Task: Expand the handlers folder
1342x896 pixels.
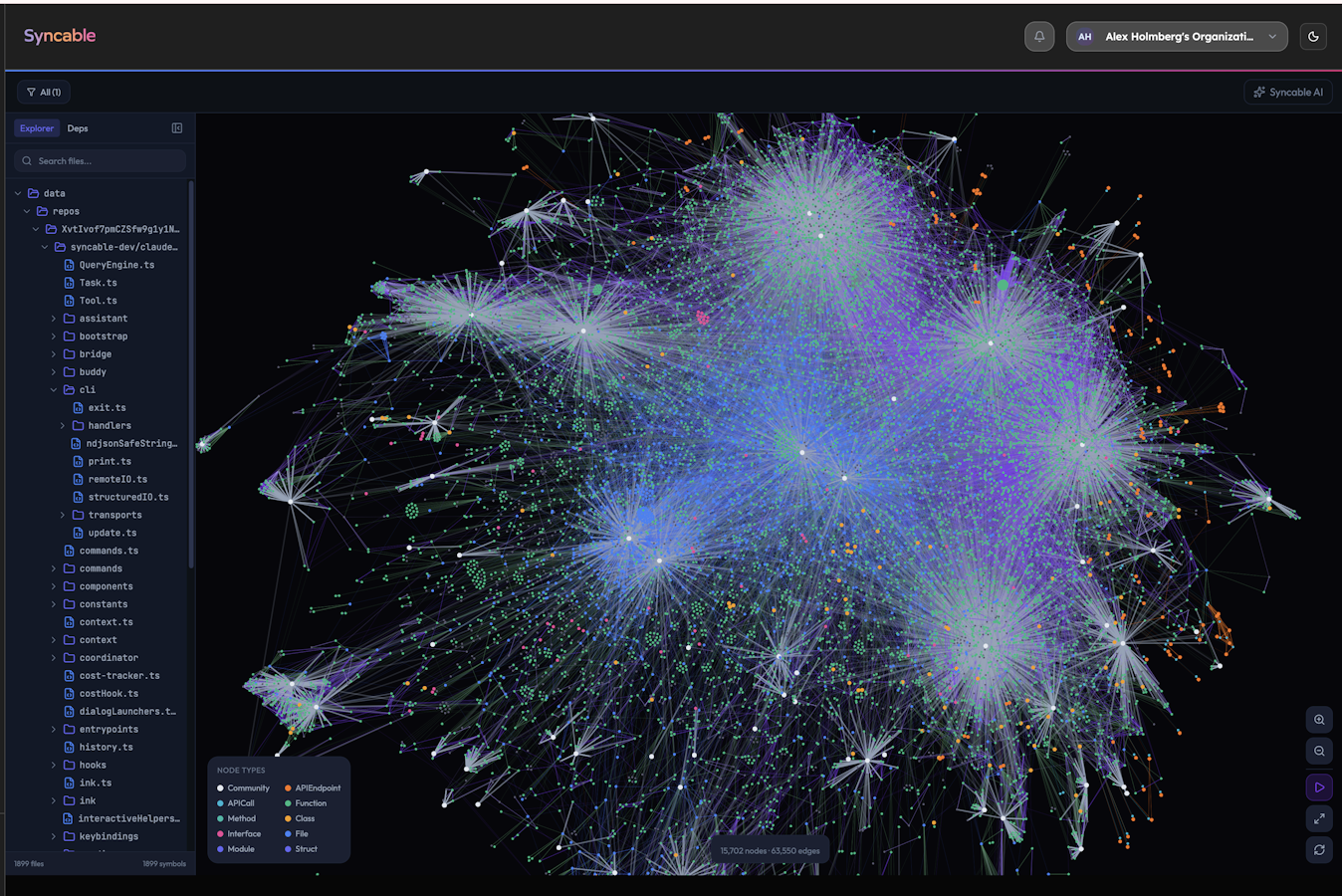Action: [x=63, y=426]
